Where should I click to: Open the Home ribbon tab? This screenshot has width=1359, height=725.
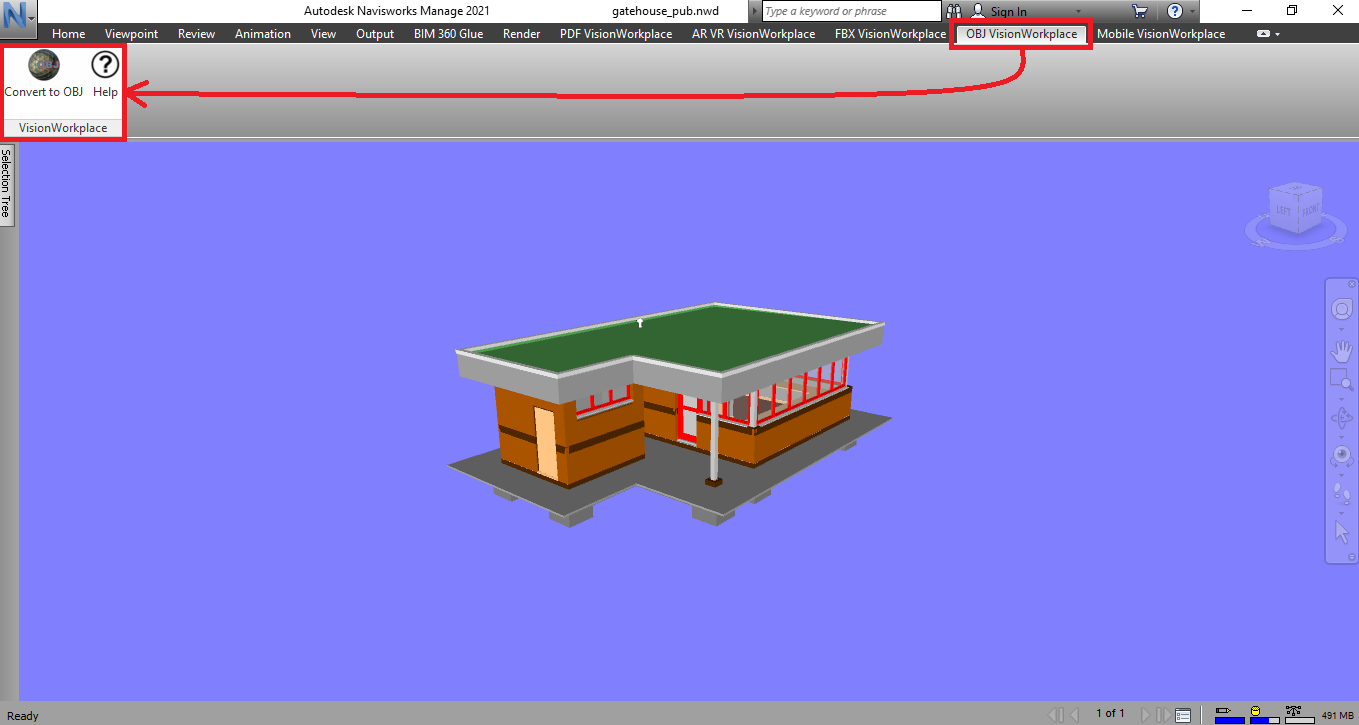coord(69,34)
